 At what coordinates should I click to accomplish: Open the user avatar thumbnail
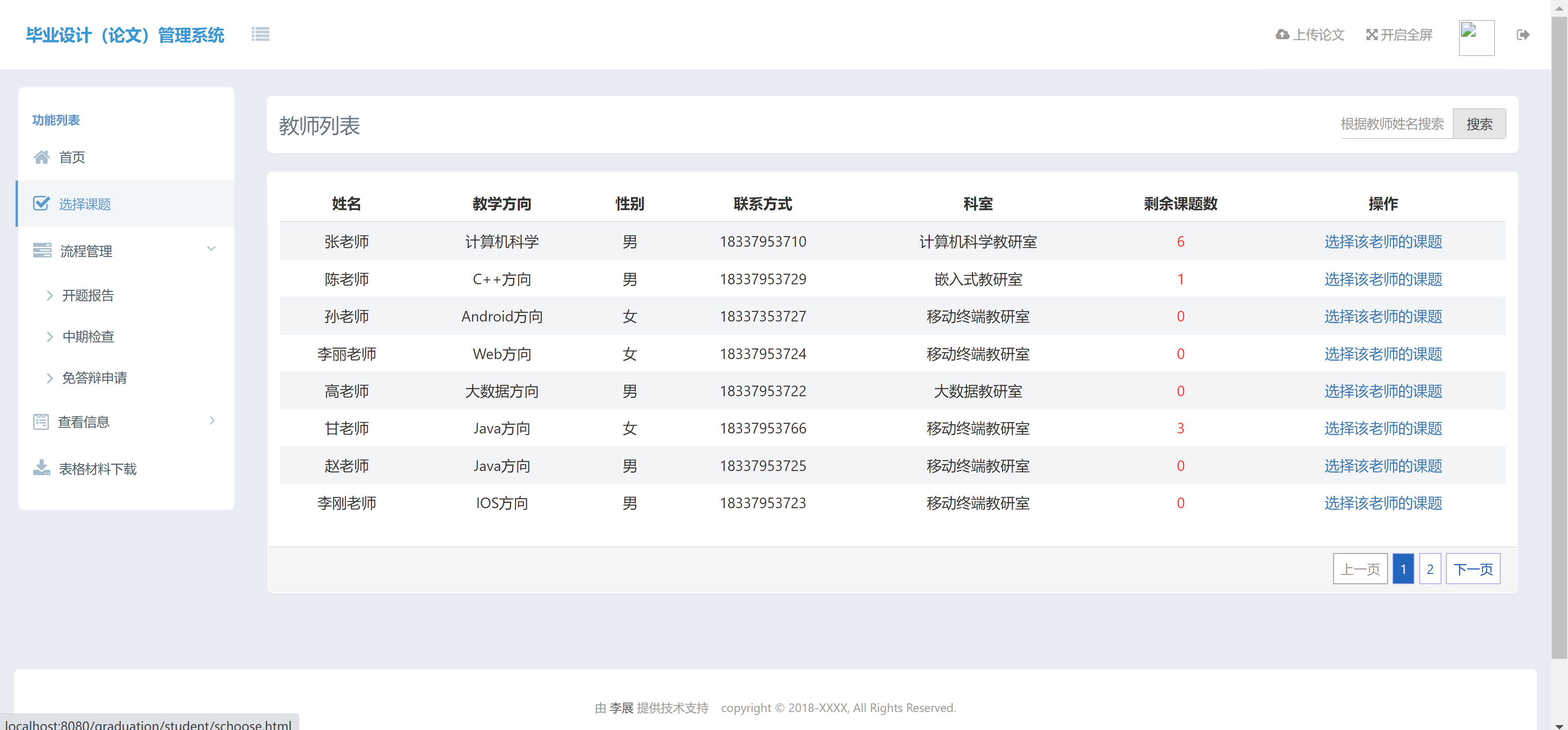click(x=1476, y=38)
